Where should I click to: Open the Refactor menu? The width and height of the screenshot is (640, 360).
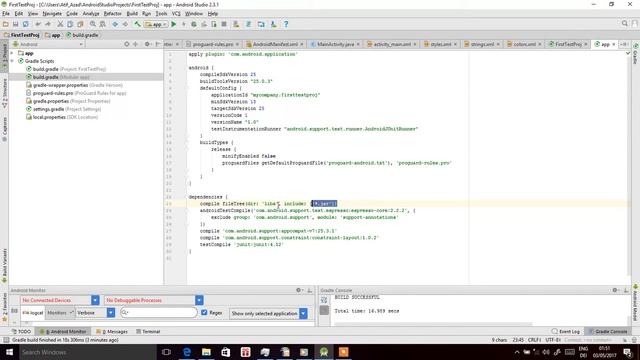[112, 13]
